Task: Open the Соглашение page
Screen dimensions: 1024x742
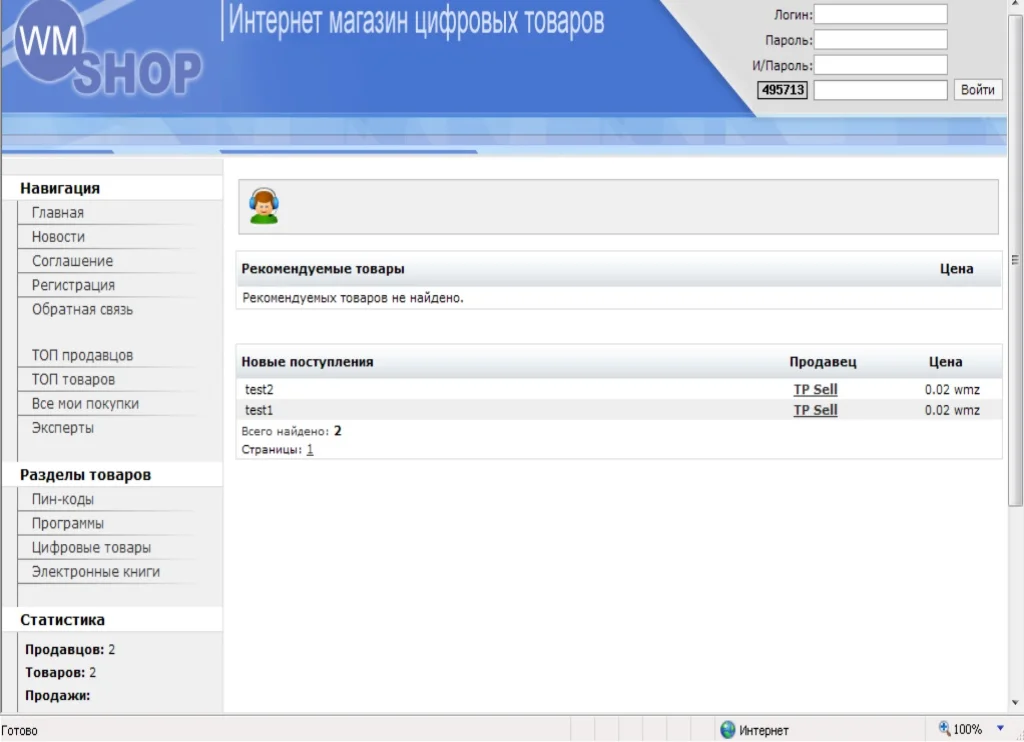Action: coord(72,261)
